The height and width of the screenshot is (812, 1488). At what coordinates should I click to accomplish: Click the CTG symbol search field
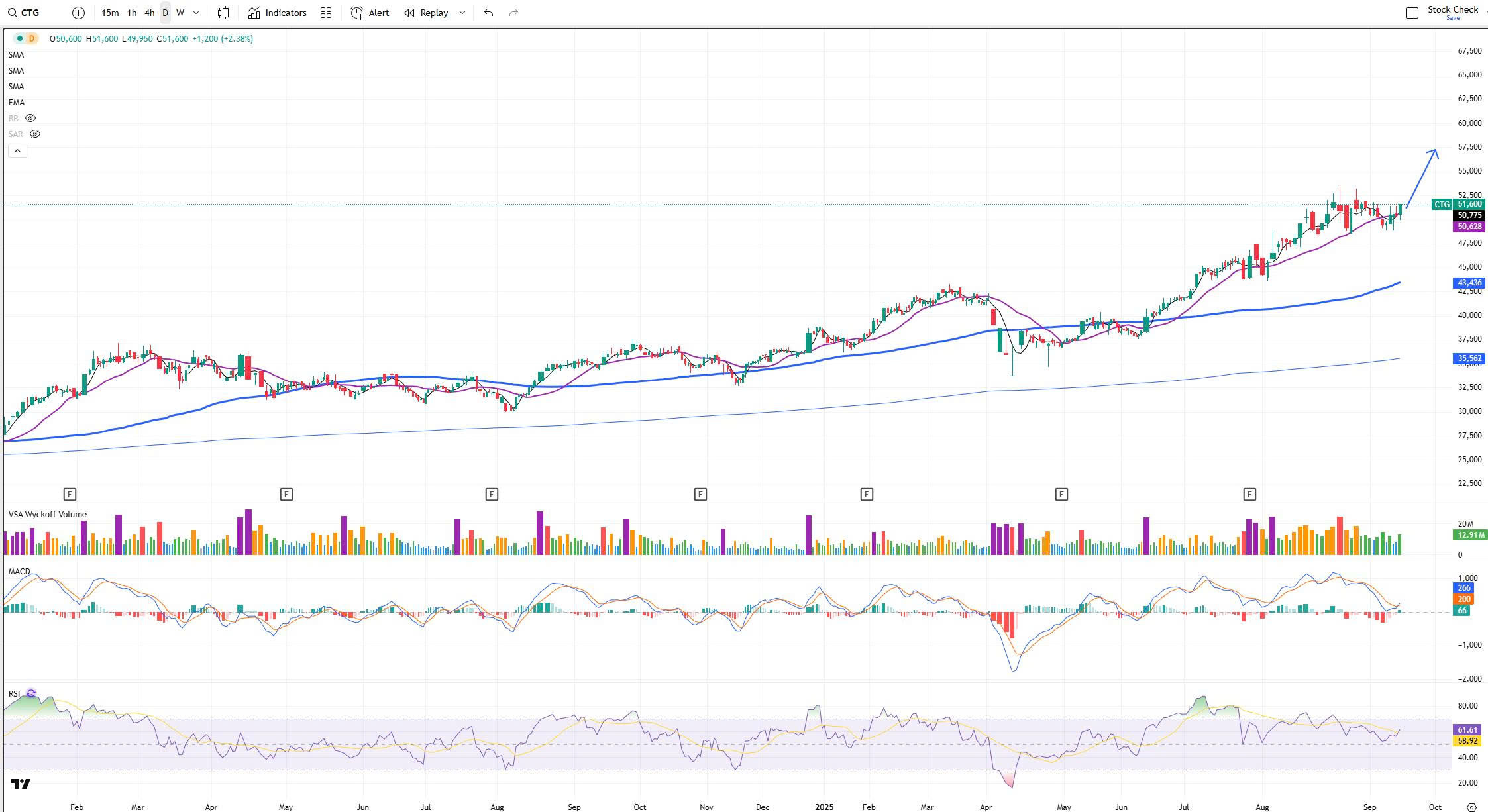29,13
